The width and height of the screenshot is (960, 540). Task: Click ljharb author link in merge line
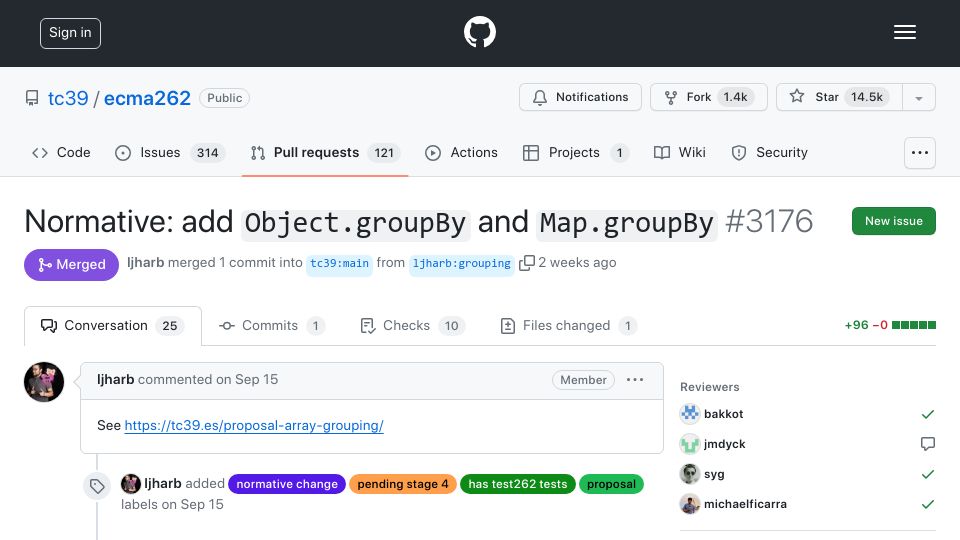pos(145,263)
